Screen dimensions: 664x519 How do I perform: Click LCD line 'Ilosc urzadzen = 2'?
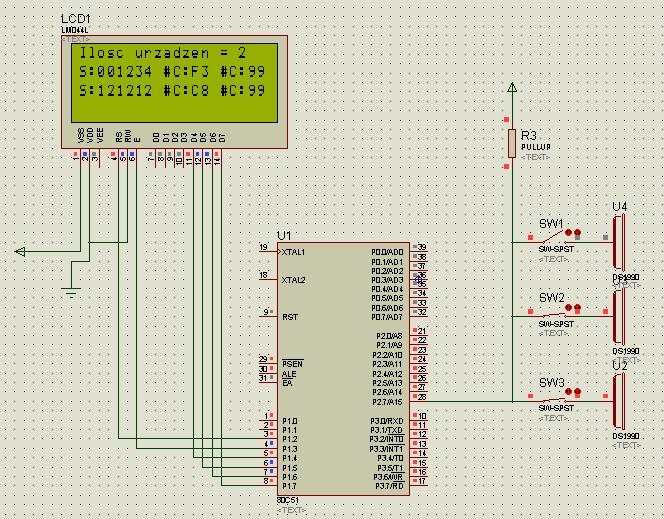pos(163,53)
